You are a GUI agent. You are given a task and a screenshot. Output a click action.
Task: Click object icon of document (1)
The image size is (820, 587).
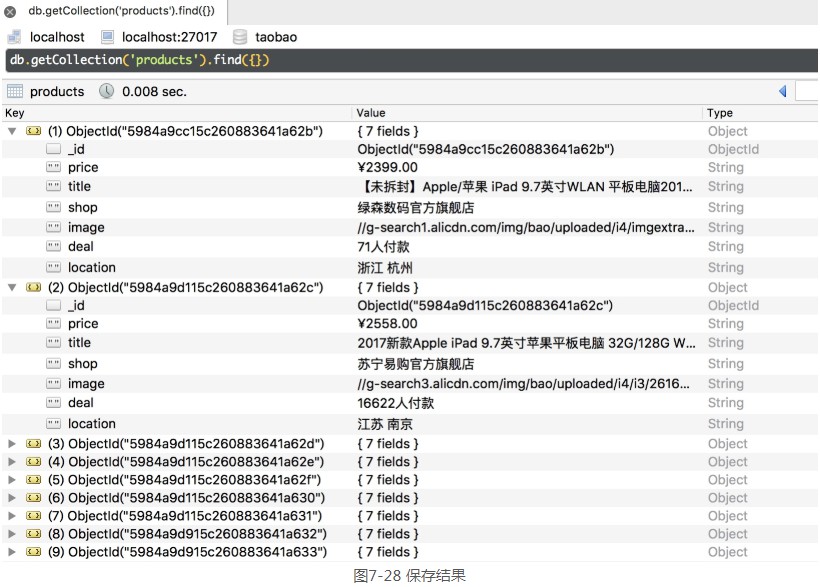point(33,131)
